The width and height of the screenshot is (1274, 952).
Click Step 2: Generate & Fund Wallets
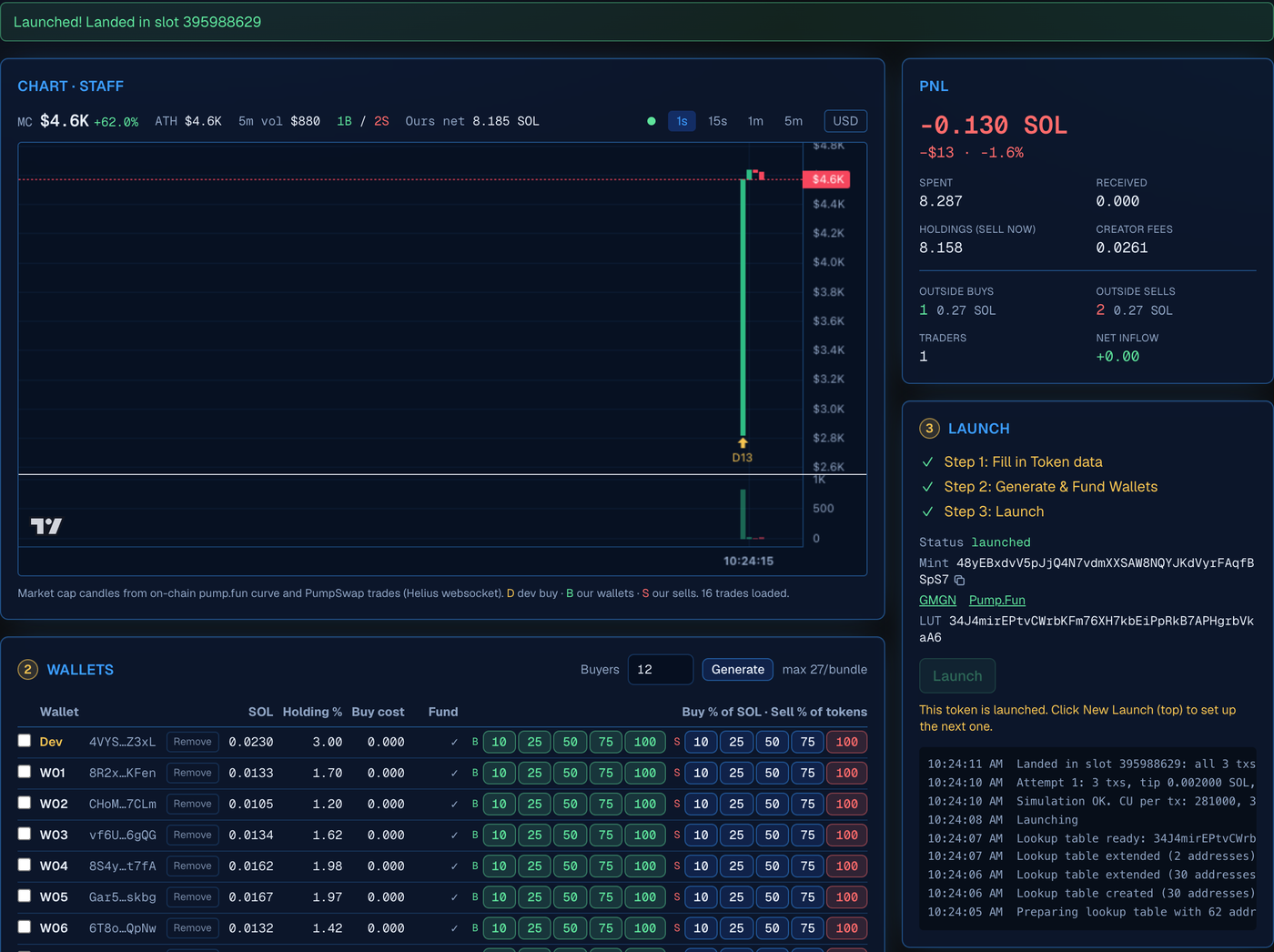pyautogui.click(x=1050, y=487)
